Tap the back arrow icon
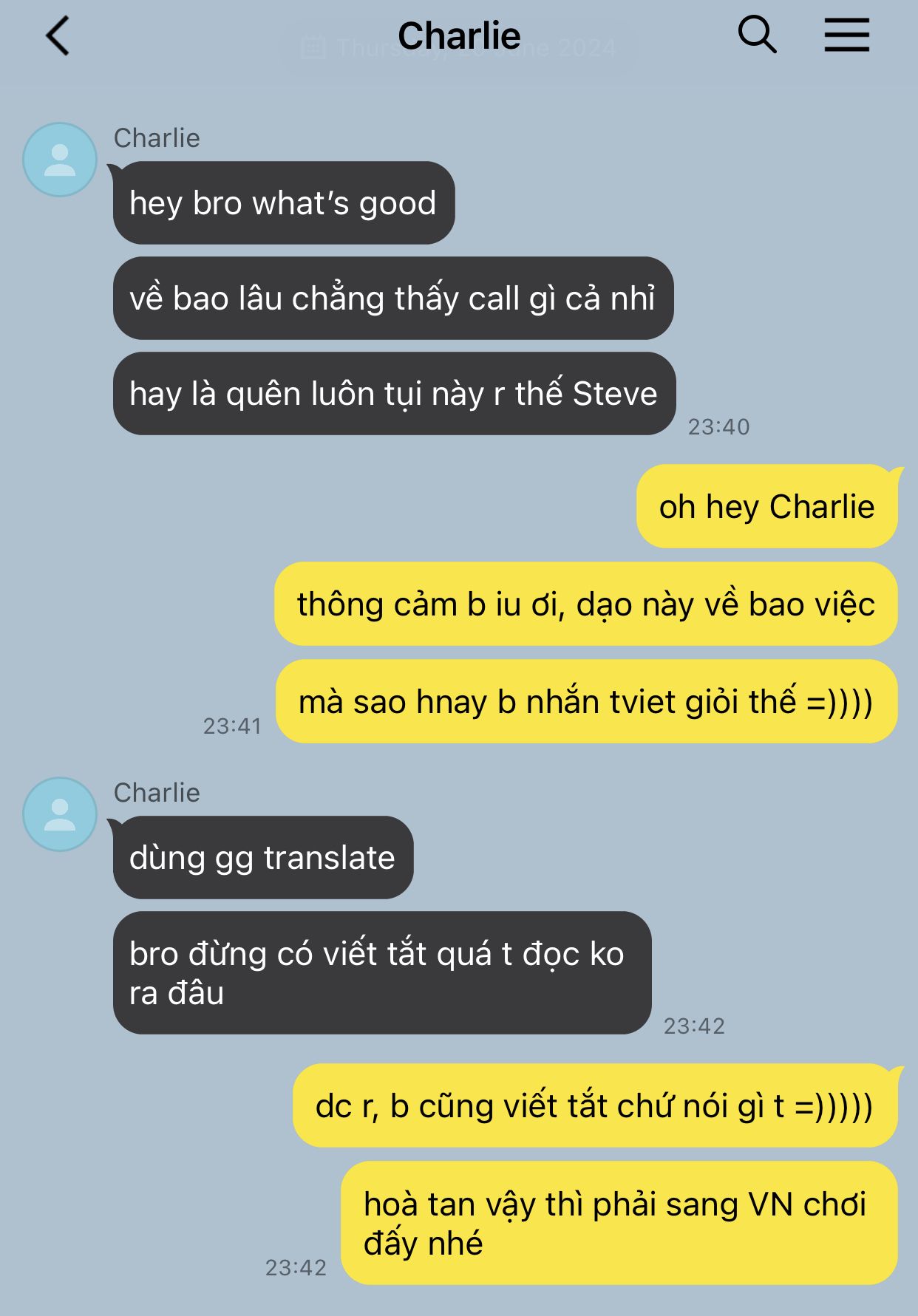918x1316 pixels. pyautogui.click(x=58, y=35)
